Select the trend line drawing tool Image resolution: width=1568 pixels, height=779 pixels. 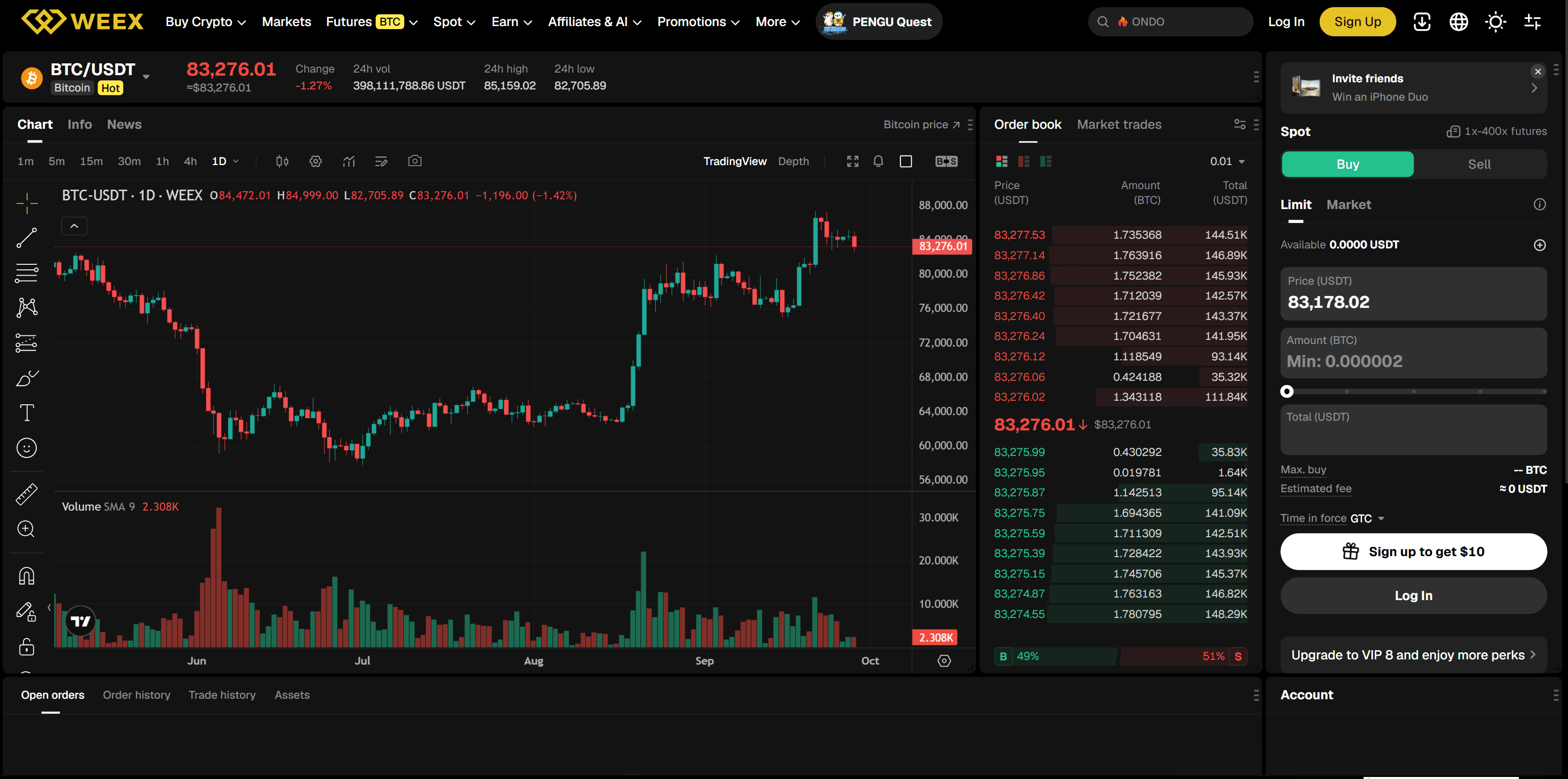[27, 238]
